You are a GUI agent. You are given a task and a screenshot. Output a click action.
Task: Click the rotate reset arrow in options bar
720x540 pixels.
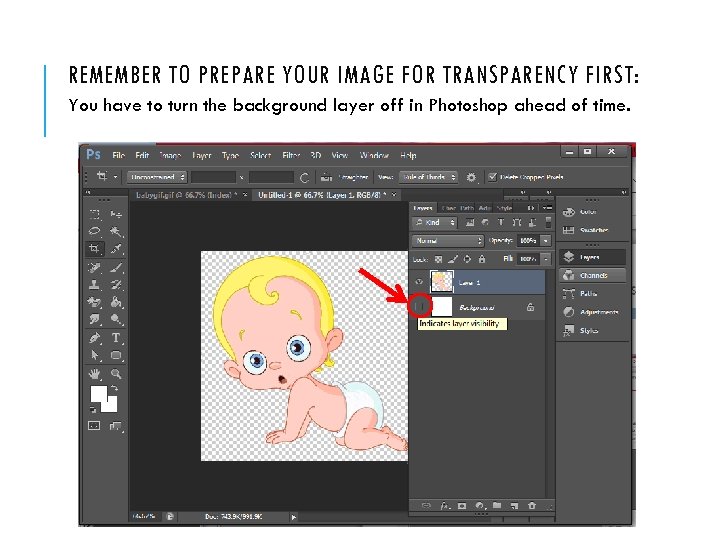click(x=304, y=178)
